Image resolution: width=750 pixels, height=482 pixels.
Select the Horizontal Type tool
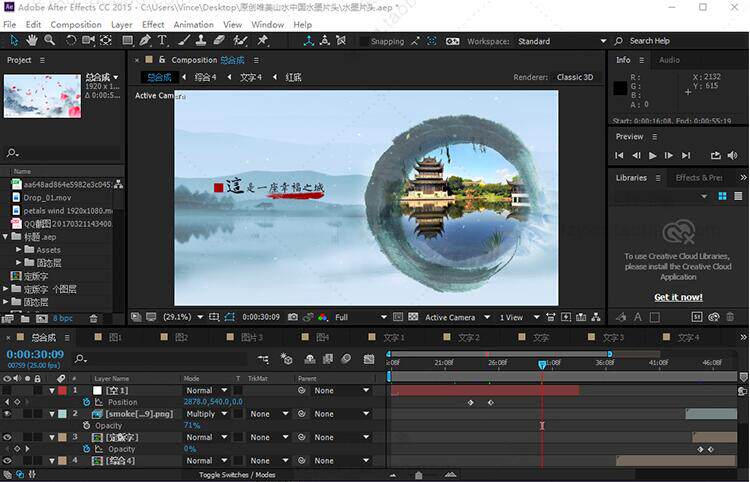coord(163,41)
